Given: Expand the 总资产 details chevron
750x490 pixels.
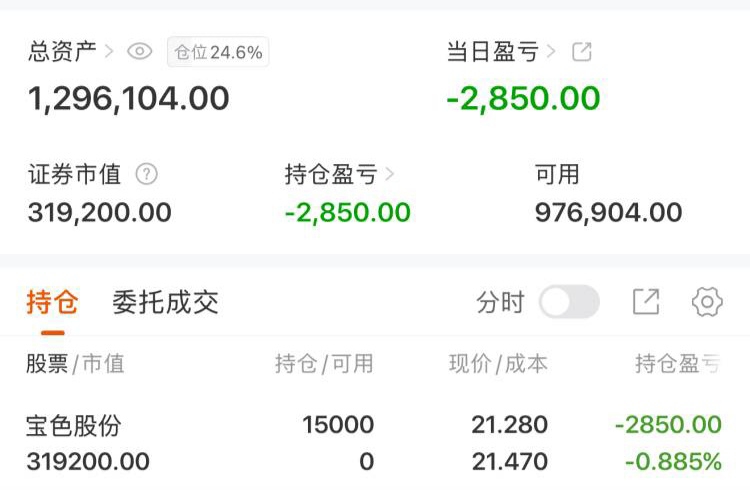Looking at the screenshot, I should click(x=109, y=52).
